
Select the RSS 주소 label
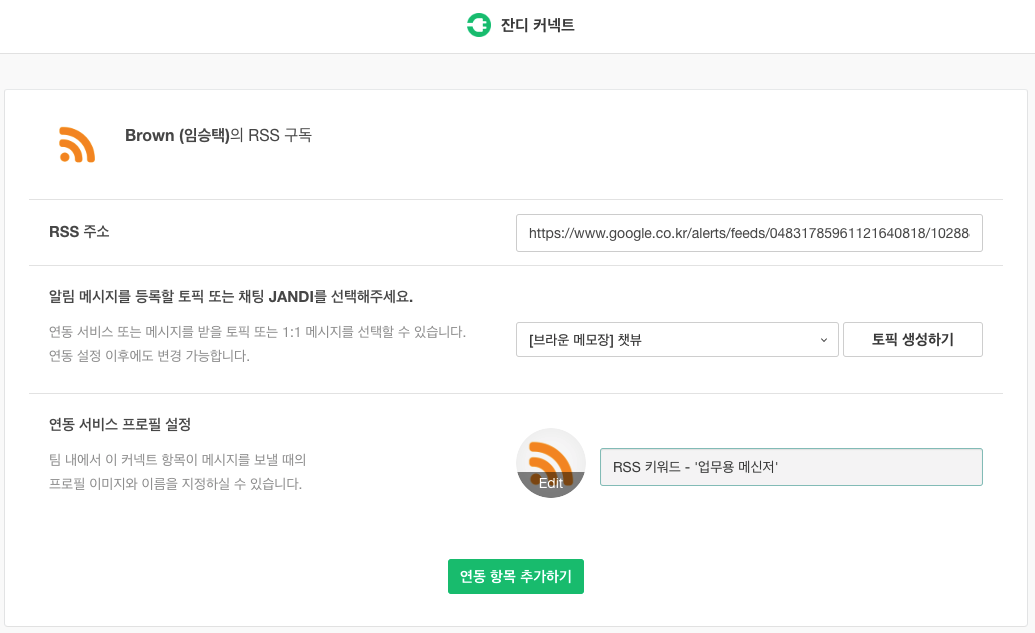(x=79, y=232)
